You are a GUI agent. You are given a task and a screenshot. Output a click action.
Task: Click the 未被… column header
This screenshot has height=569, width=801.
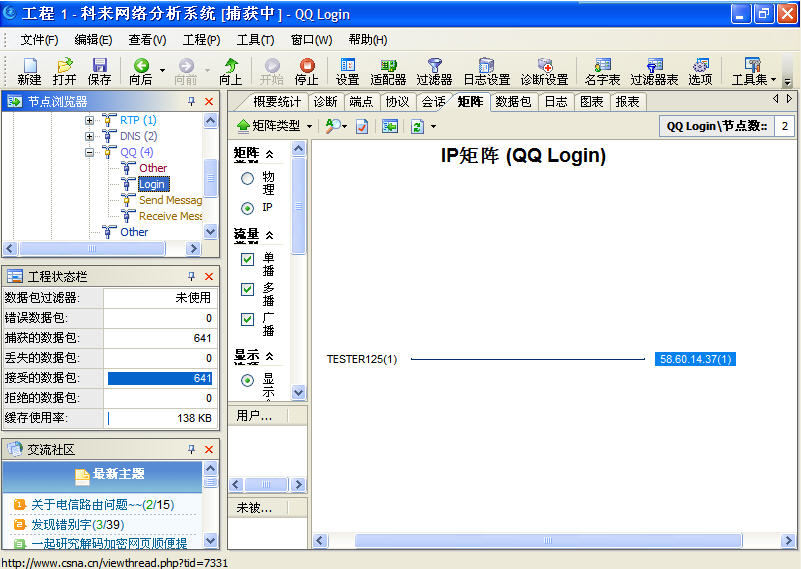tap(257, 508)
